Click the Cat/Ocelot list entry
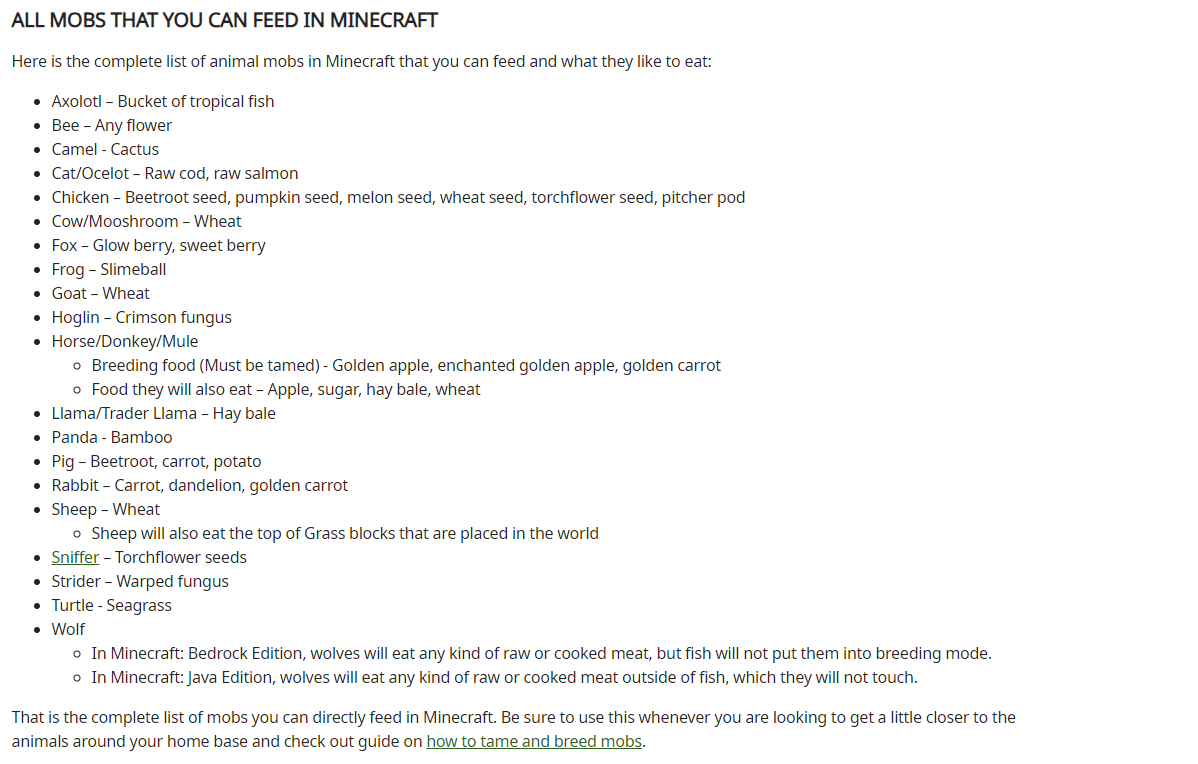Viewport: 1198px width, 764px height. coord(174,174)
